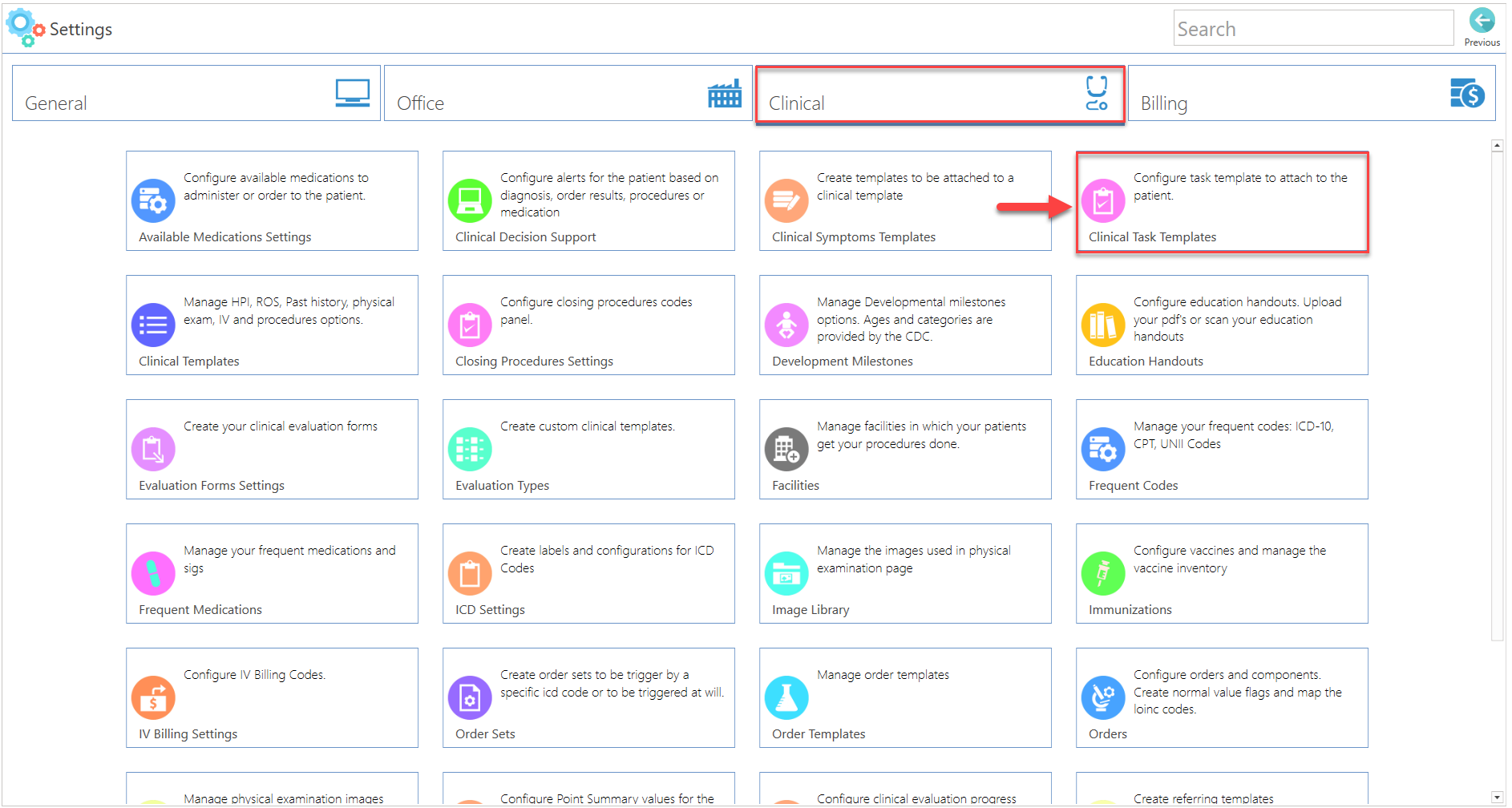Click the Frequent Medications tile label
The height and width of the screenshot is (808, 1512).
(x=200, y=610)
